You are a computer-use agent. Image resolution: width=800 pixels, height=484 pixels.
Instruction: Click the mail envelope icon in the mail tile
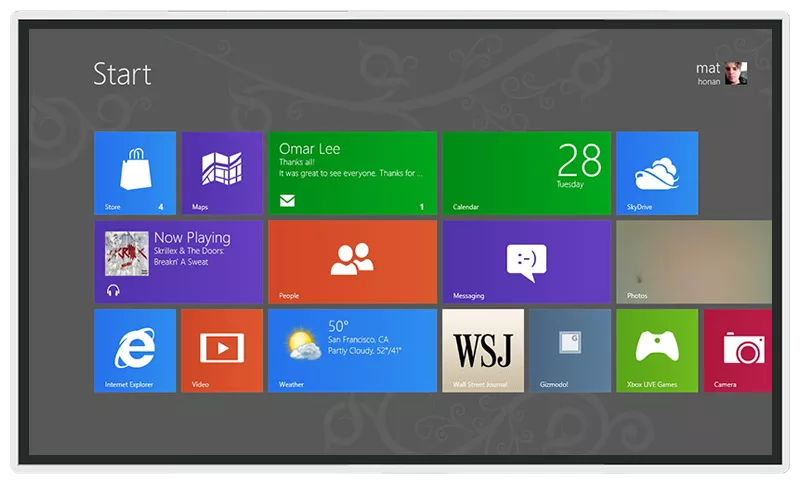[x=287, y=201]
